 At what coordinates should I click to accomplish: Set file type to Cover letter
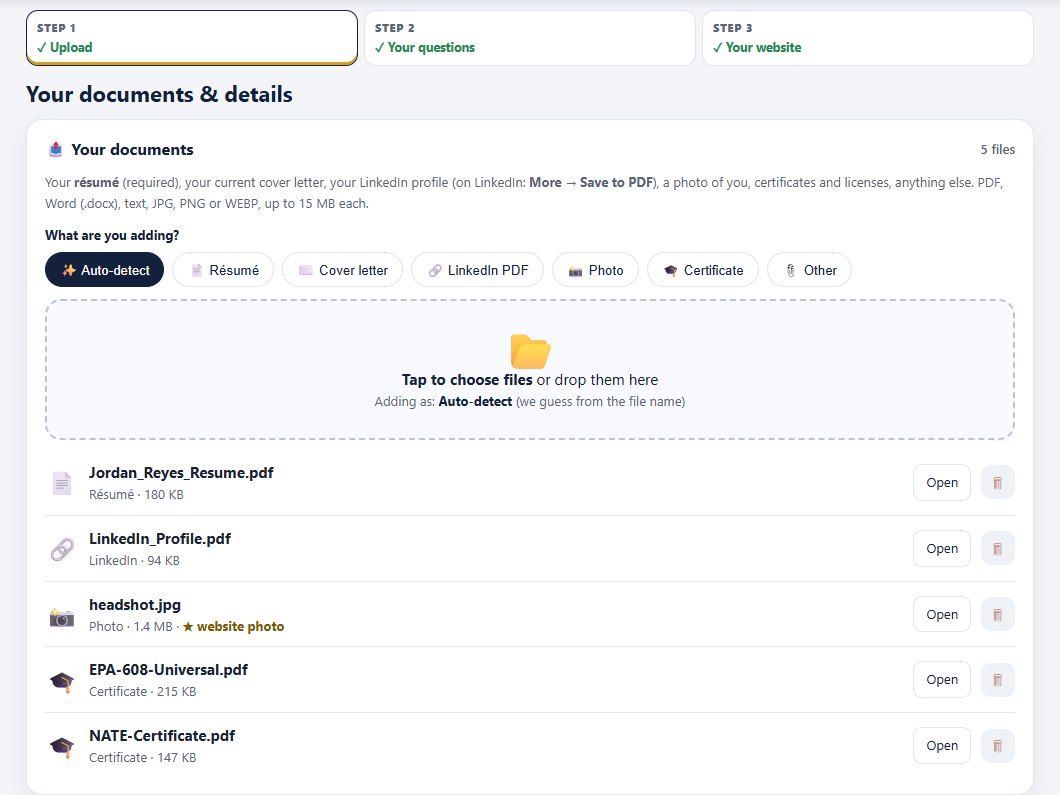point(342,270)
